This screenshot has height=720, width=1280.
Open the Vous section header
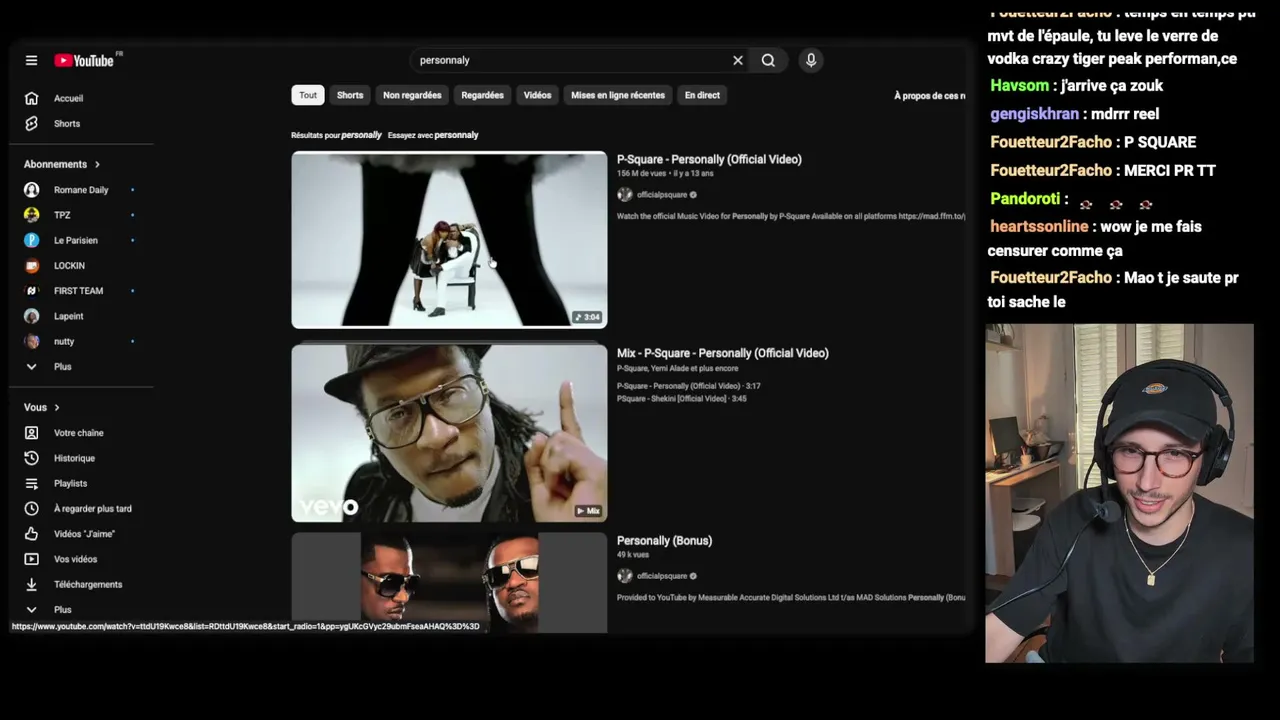pyautogui.click(x=42, y=407)
